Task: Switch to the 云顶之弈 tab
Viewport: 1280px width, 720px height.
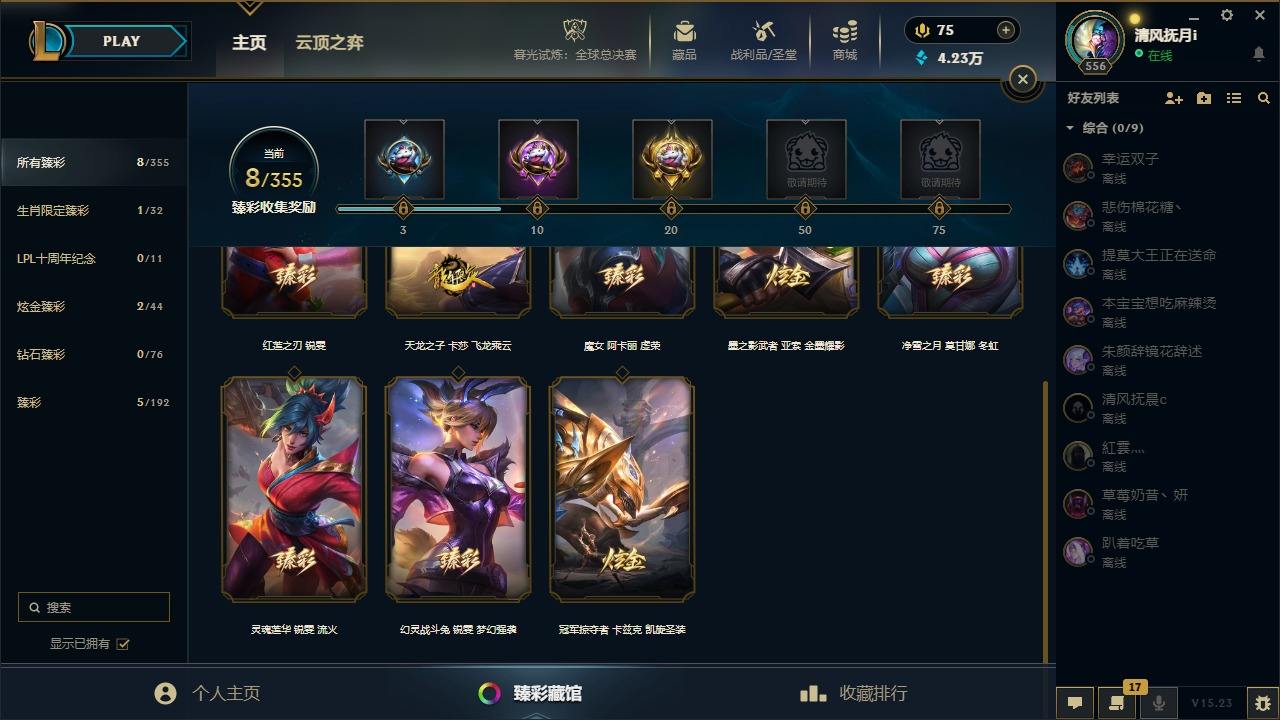Action: click(329, 43)
